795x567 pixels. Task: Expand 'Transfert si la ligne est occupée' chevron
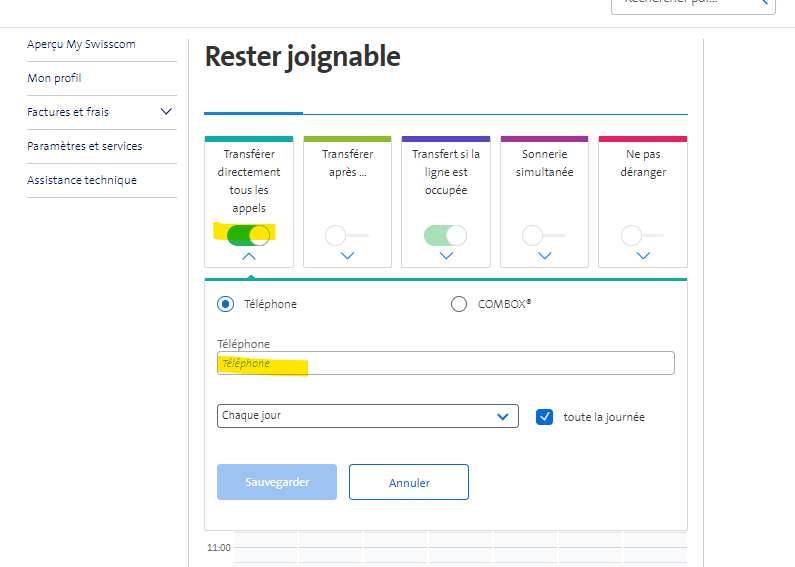pos(446,256)
